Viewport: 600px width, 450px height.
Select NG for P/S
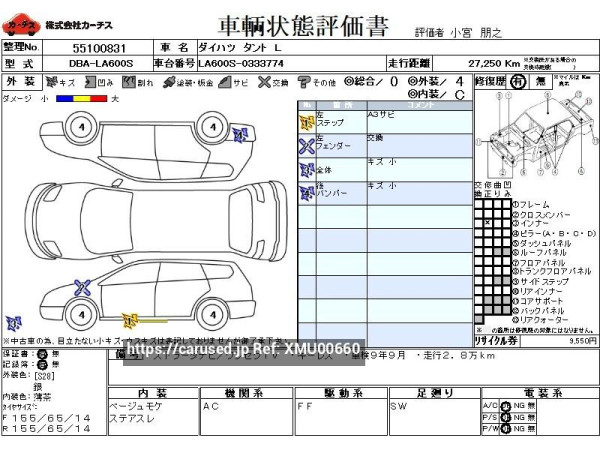click(519, 417)
